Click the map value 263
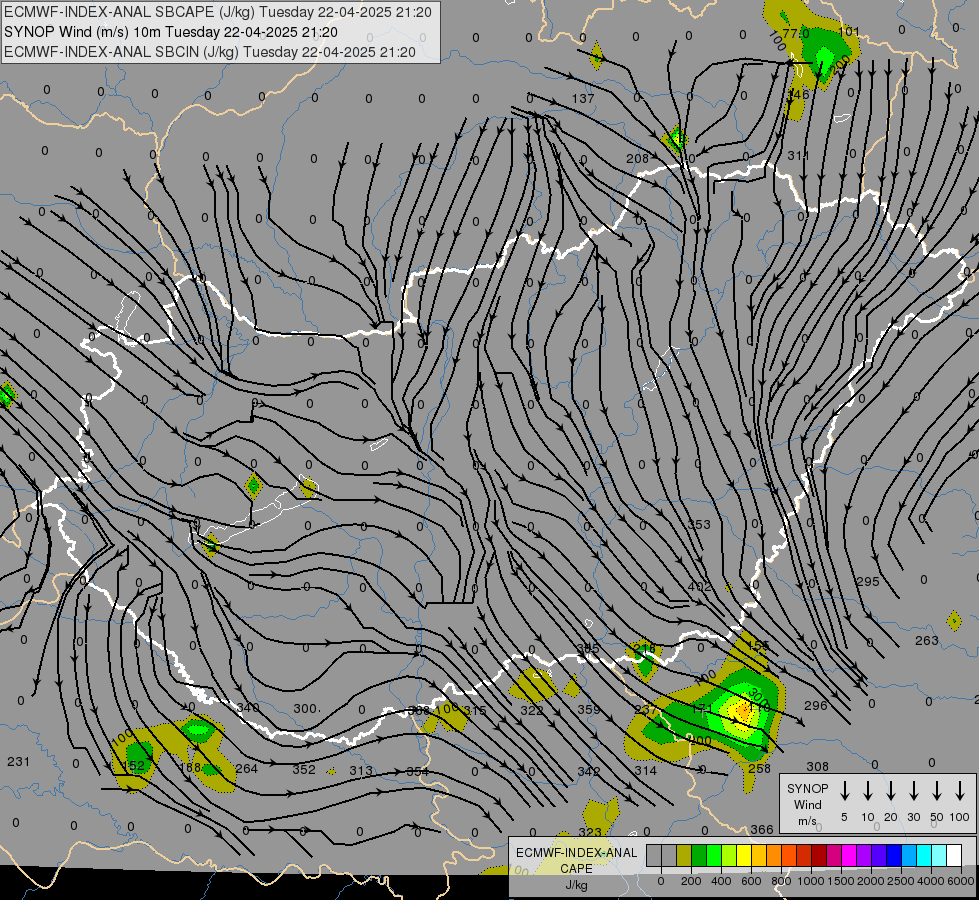The width and height of the screenshot is (979, 900). tap(927, 640)
